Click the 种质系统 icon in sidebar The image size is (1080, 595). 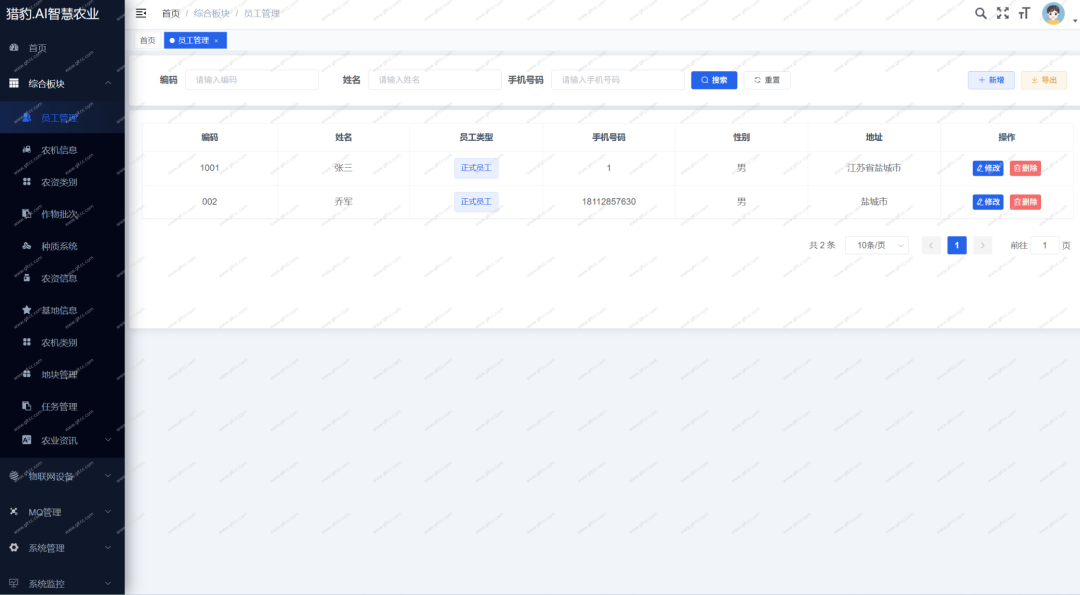(x=26, y=246)
